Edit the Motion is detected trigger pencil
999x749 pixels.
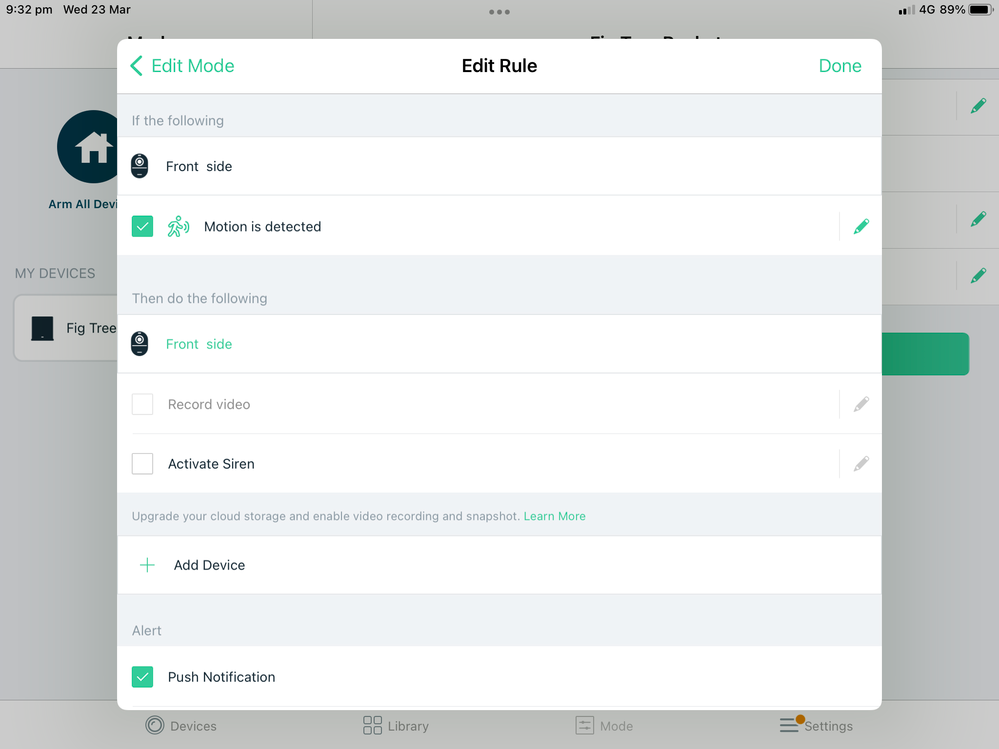861,227
